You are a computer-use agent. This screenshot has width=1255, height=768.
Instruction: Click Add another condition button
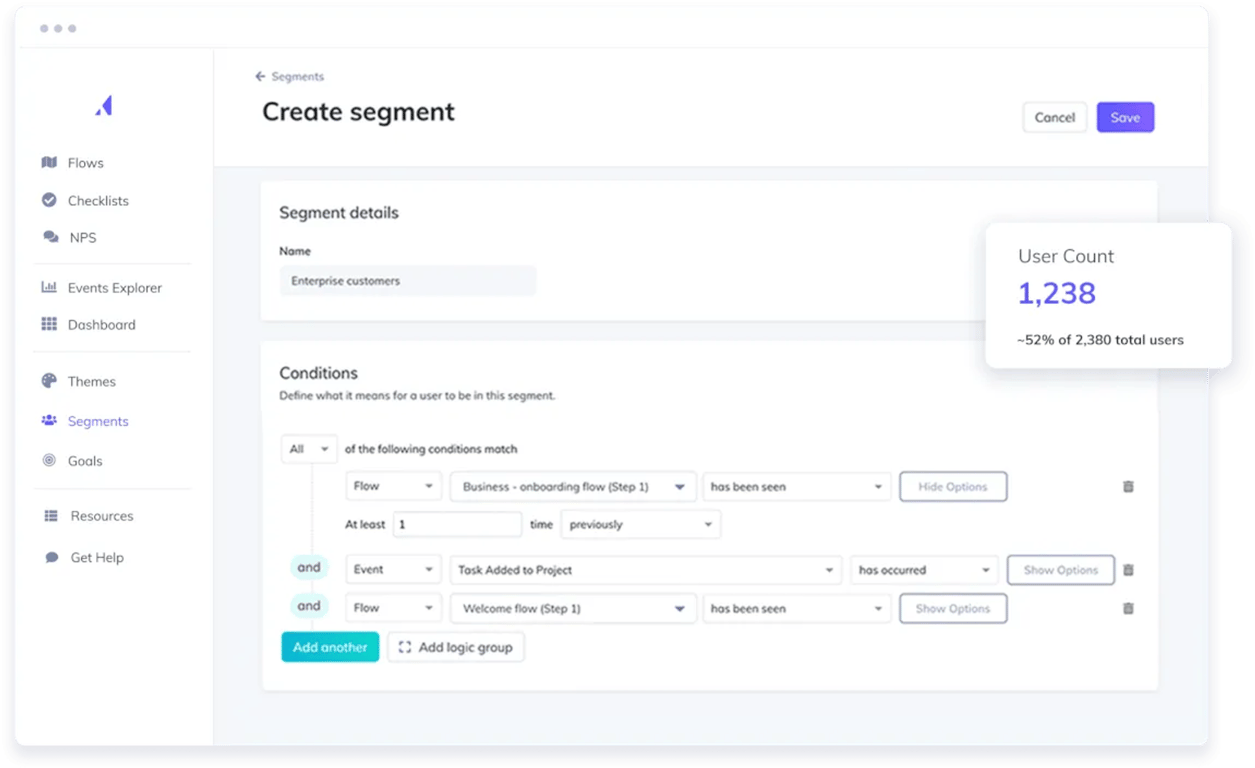[x=330, y=647]
